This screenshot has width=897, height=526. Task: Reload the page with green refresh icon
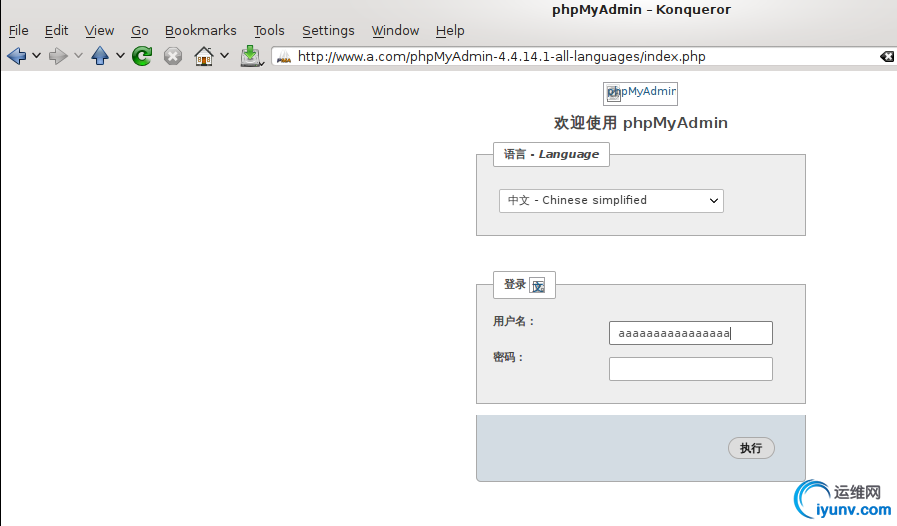tap(142, 56)
